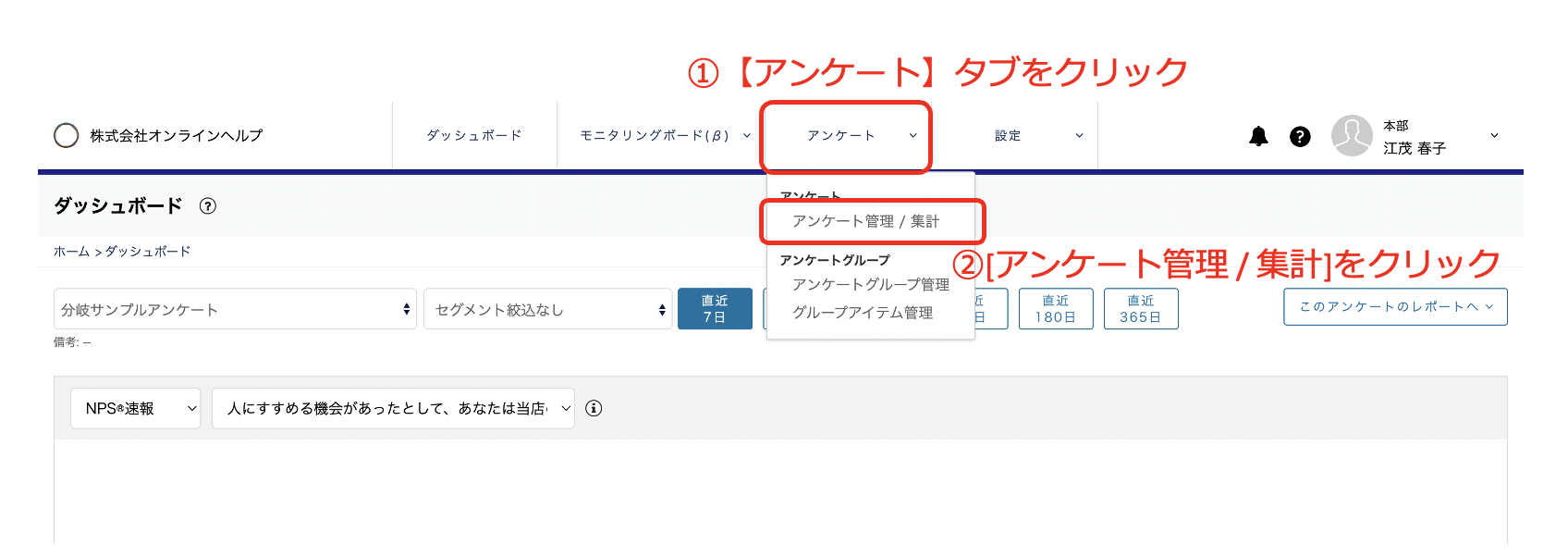The width and height of the screenshot is (1568, 557).
Task: Switch to the ダッシュボード tab
Action: [x=474, y=136]
